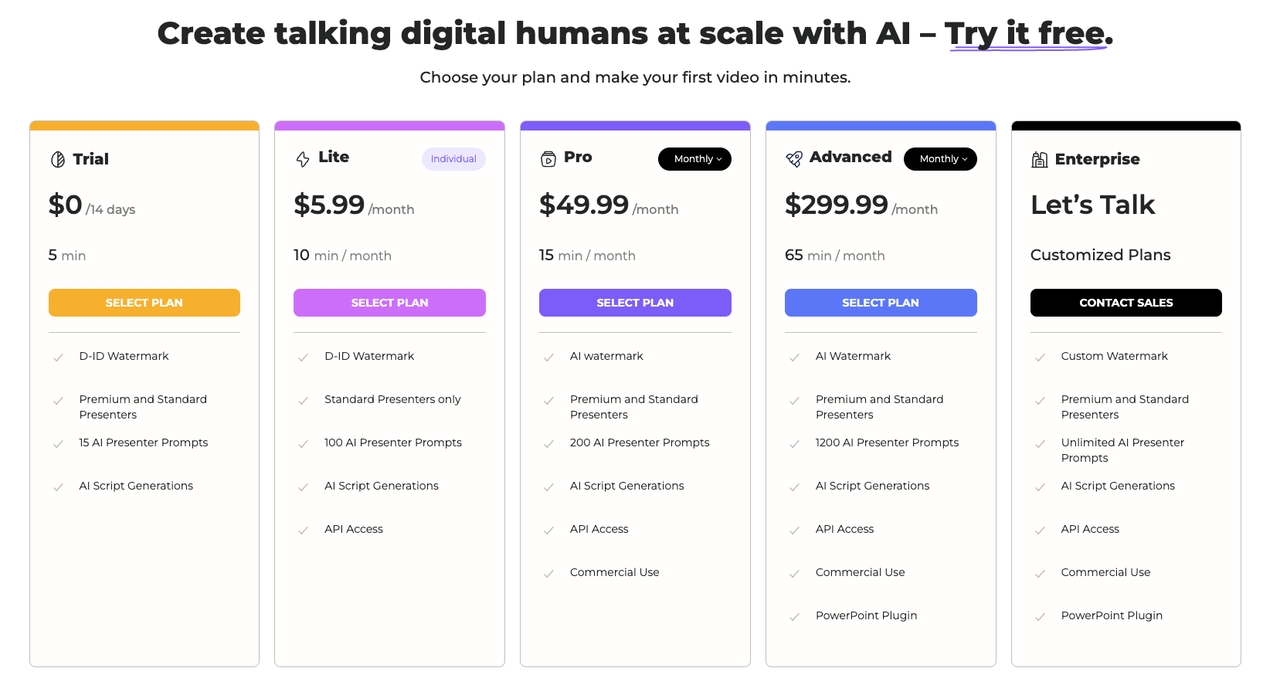Click the video icon beside Pro
This screenshot has width=1280, height=678.
(548, 159)
